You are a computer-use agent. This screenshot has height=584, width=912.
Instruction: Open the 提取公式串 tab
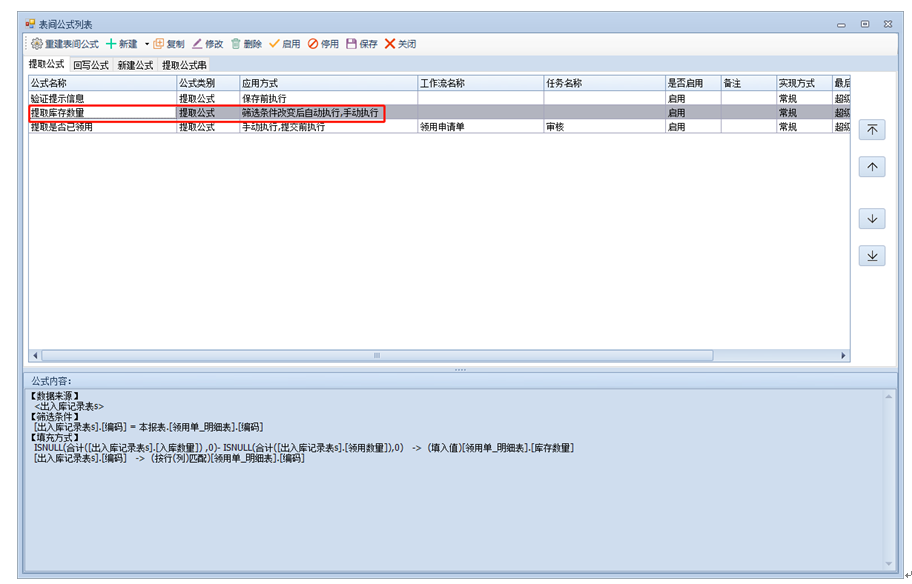click(185, 65)
